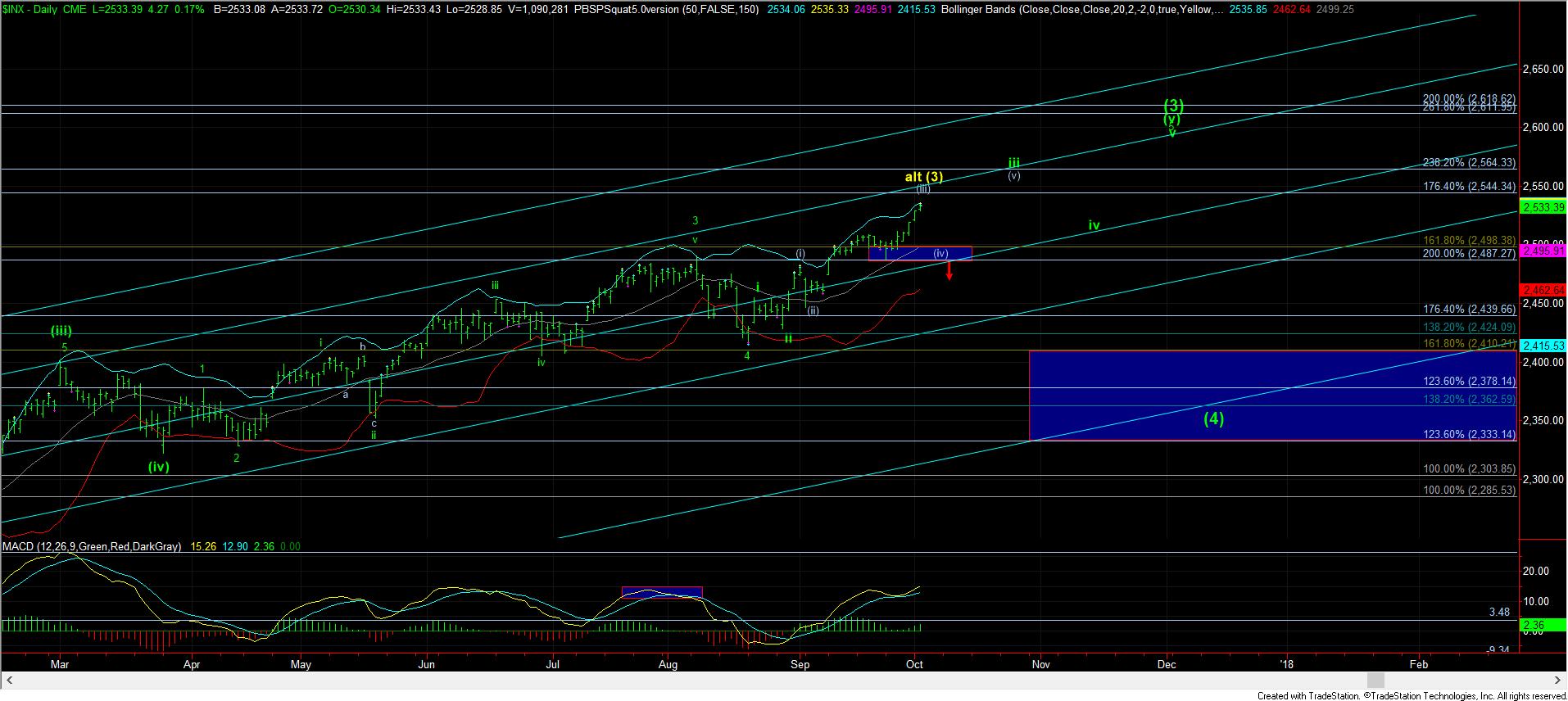Screen dimensions: 1568x701
Task: Click the '18 year label on the time axis
Action: 1287,665
